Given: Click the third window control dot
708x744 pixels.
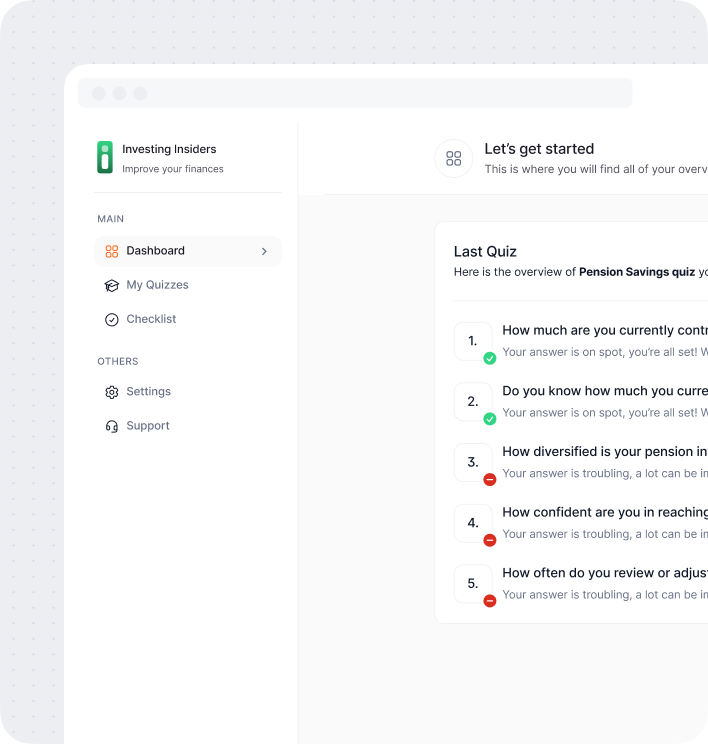Looking at the screenshot, I should [140, 93].
